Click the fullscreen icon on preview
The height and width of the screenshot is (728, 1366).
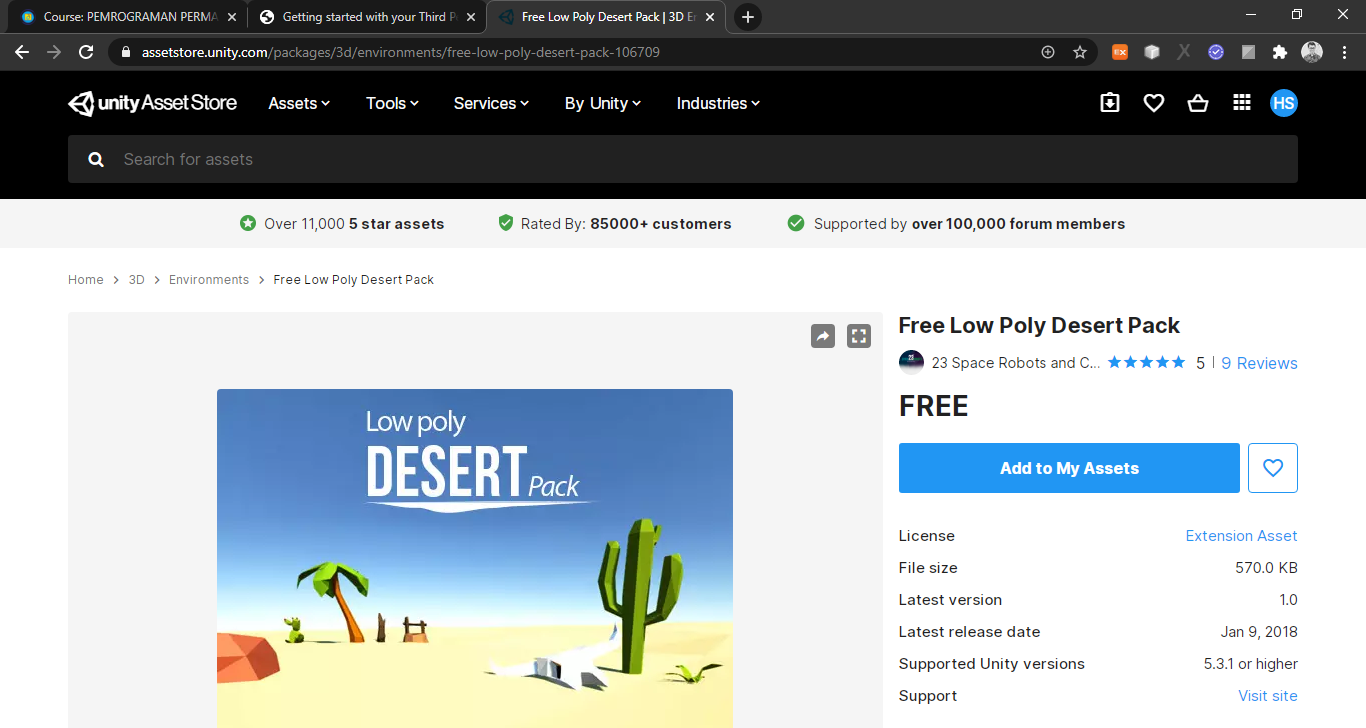pos(859,336)
